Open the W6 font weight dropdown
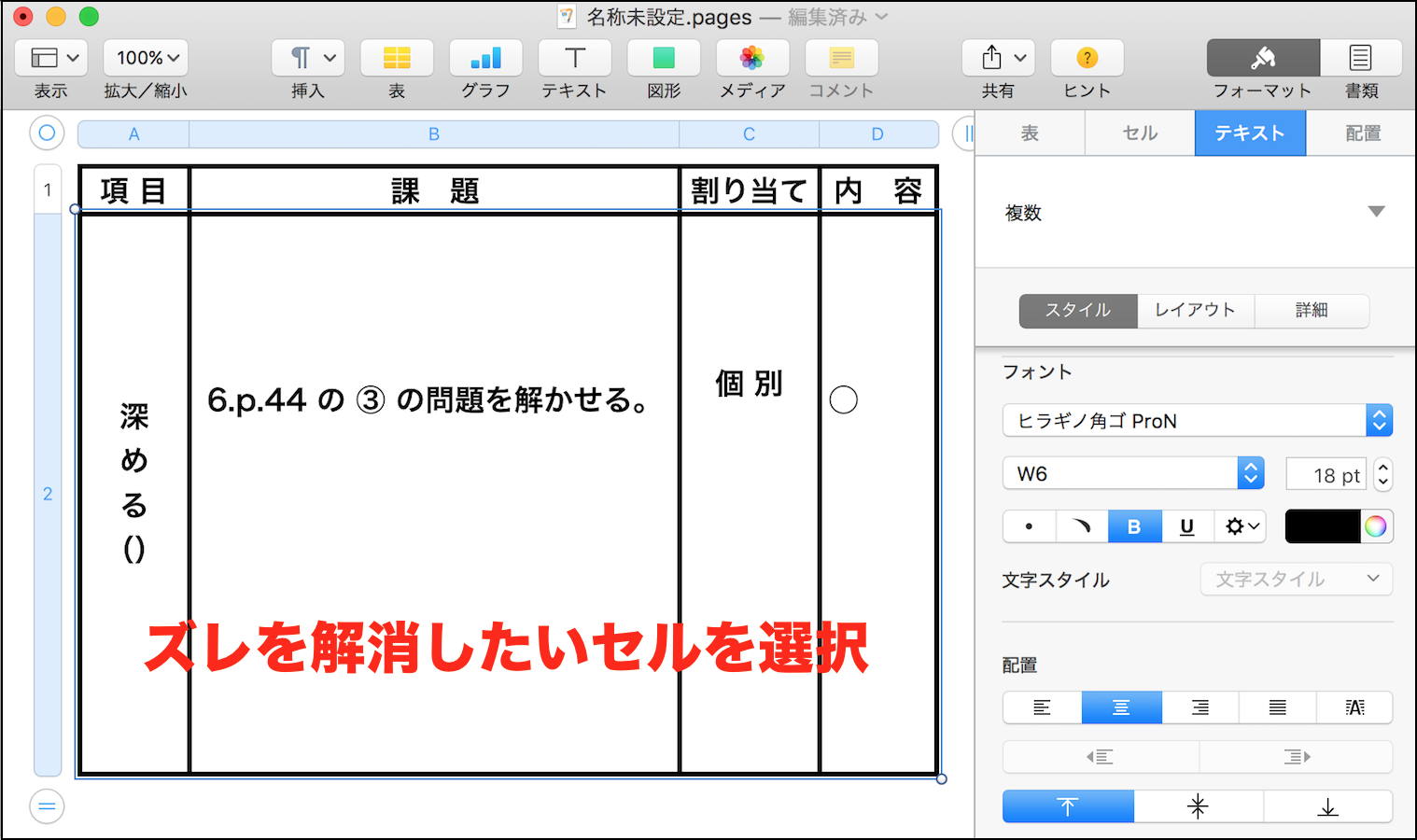1417x840 pixels. click(1133, 474)
